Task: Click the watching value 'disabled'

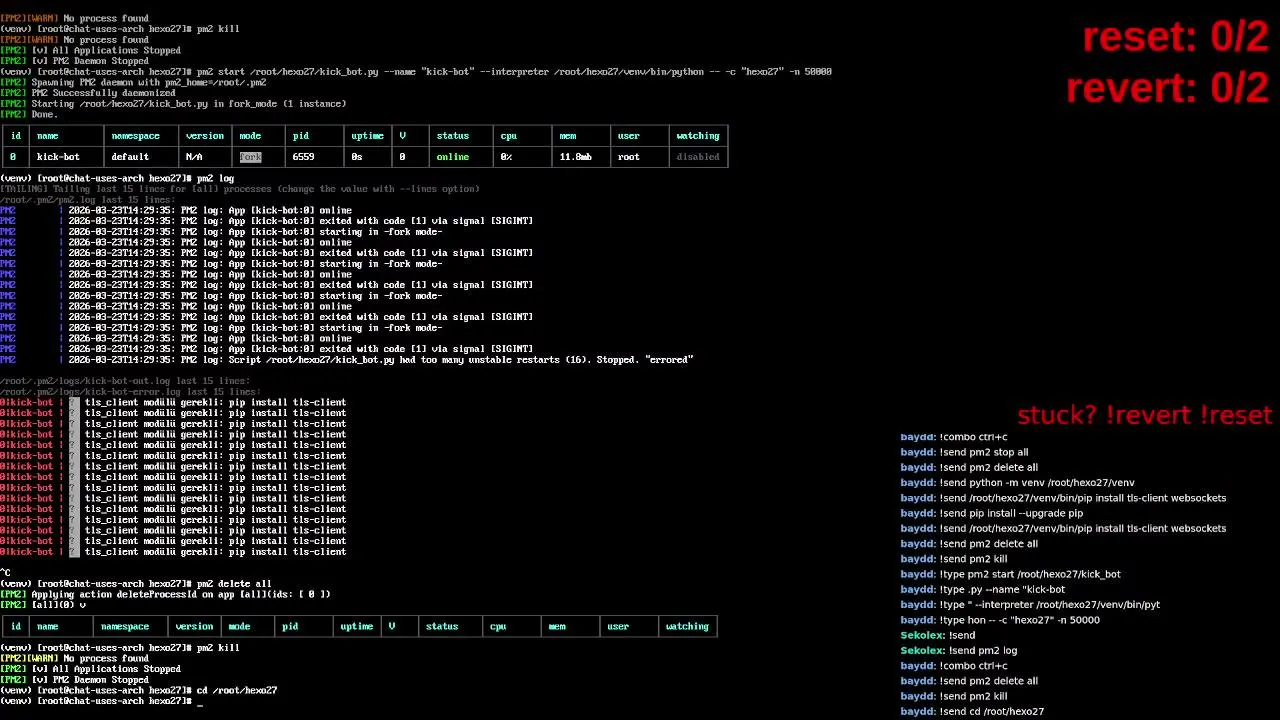Action: tap(697, 157)
